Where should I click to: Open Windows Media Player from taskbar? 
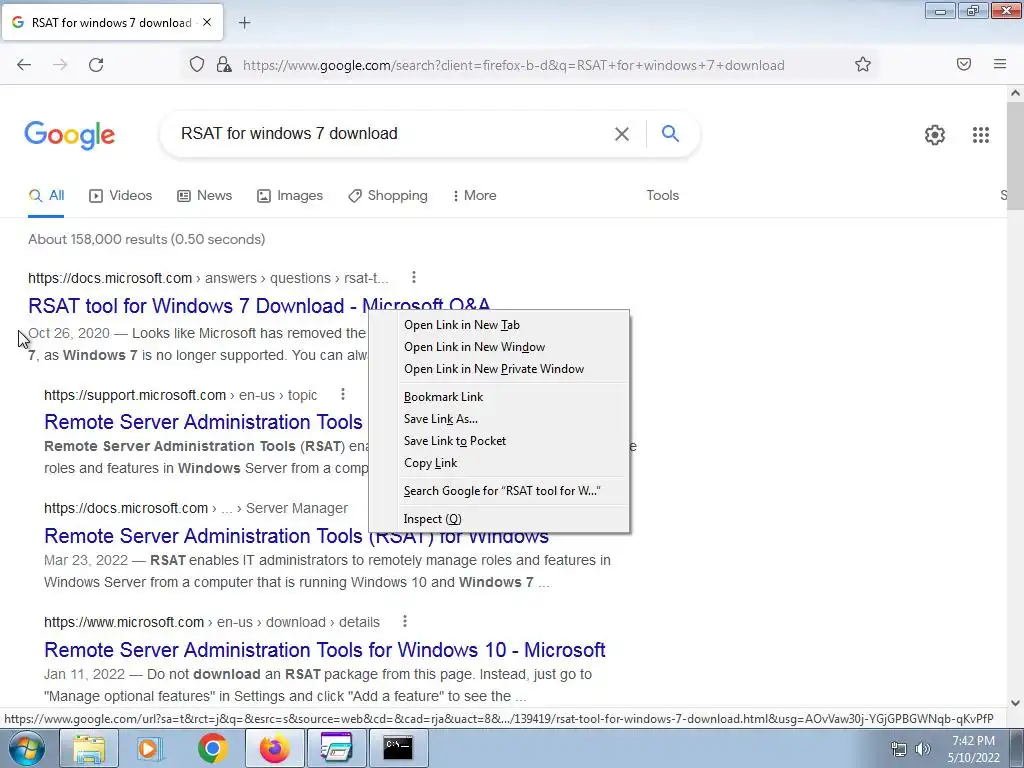(x=150, y=748)
